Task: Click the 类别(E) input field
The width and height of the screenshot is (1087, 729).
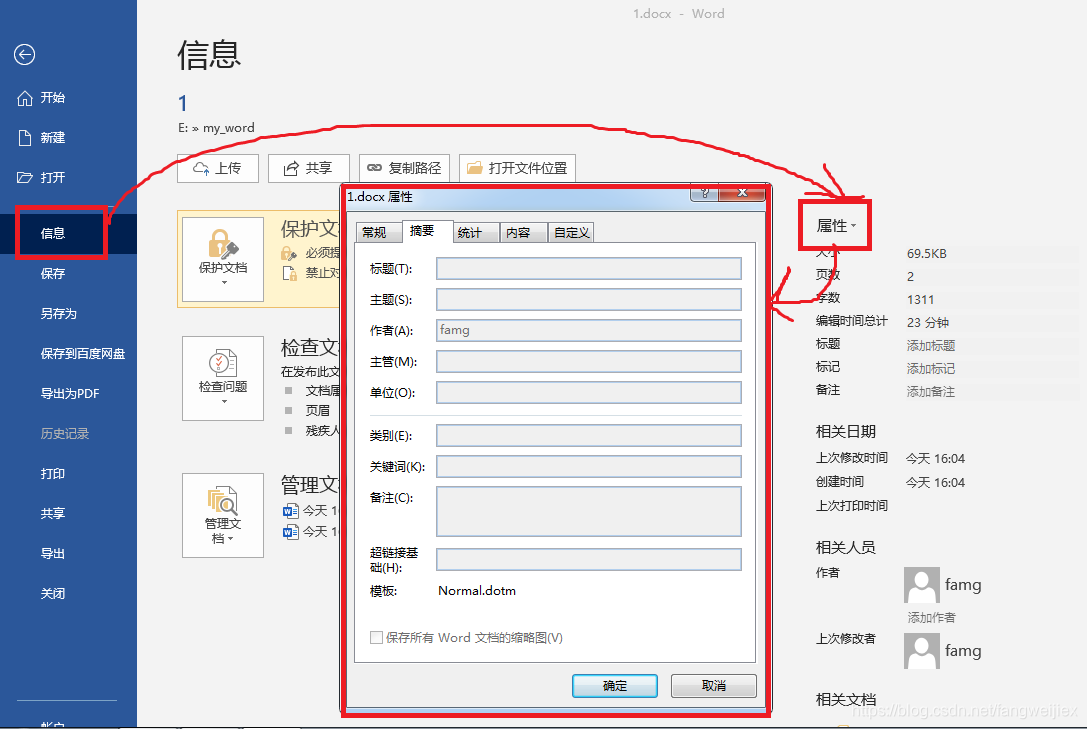Action: pyautogui.click(x=589, y=436)
